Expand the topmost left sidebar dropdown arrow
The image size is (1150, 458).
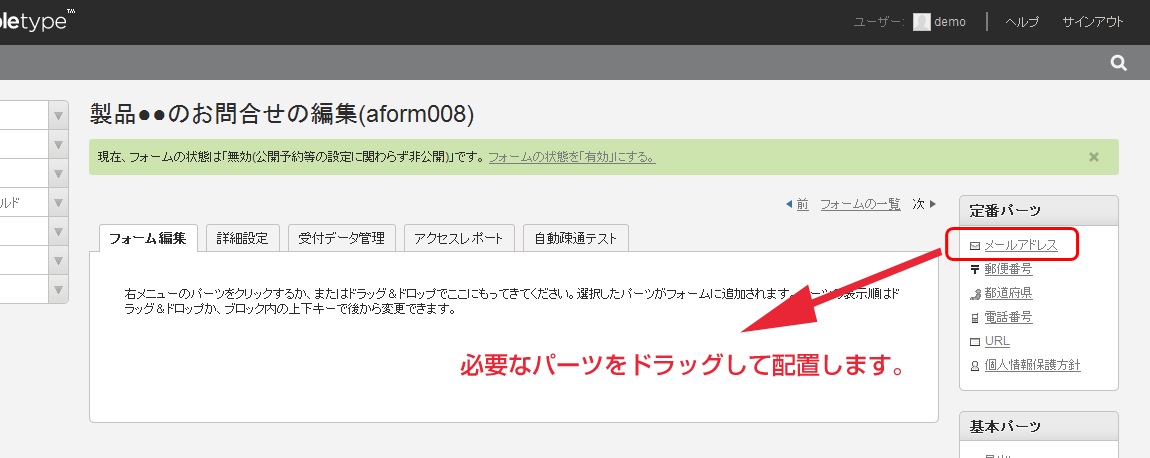58,116
